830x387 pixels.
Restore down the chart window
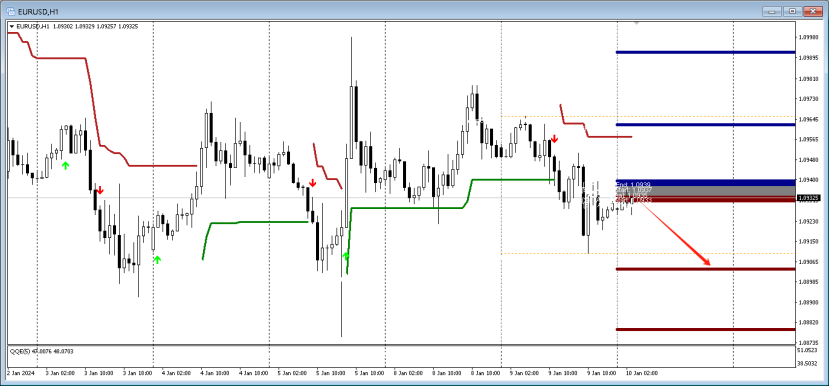coord(792,11)
